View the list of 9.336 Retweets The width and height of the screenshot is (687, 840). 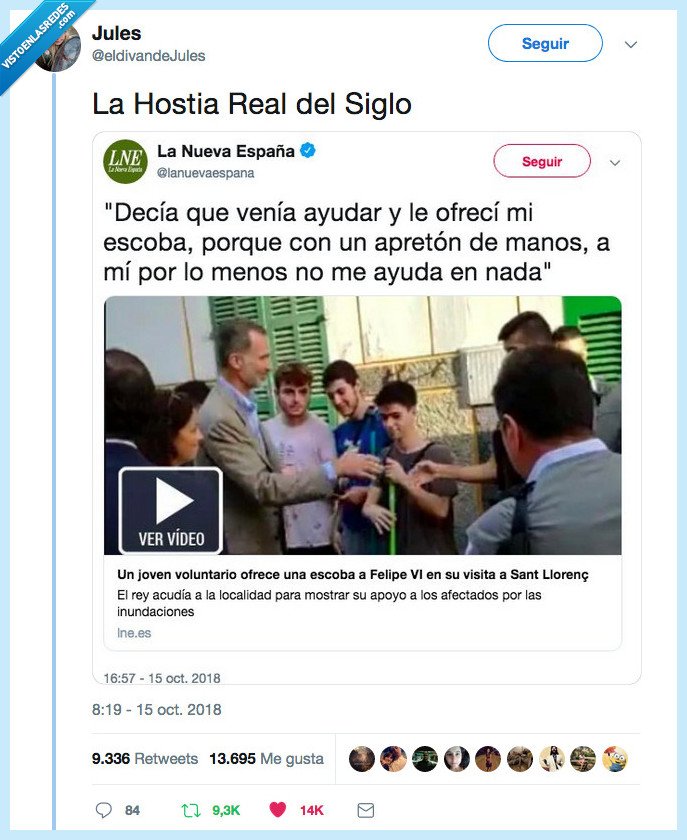145,759
